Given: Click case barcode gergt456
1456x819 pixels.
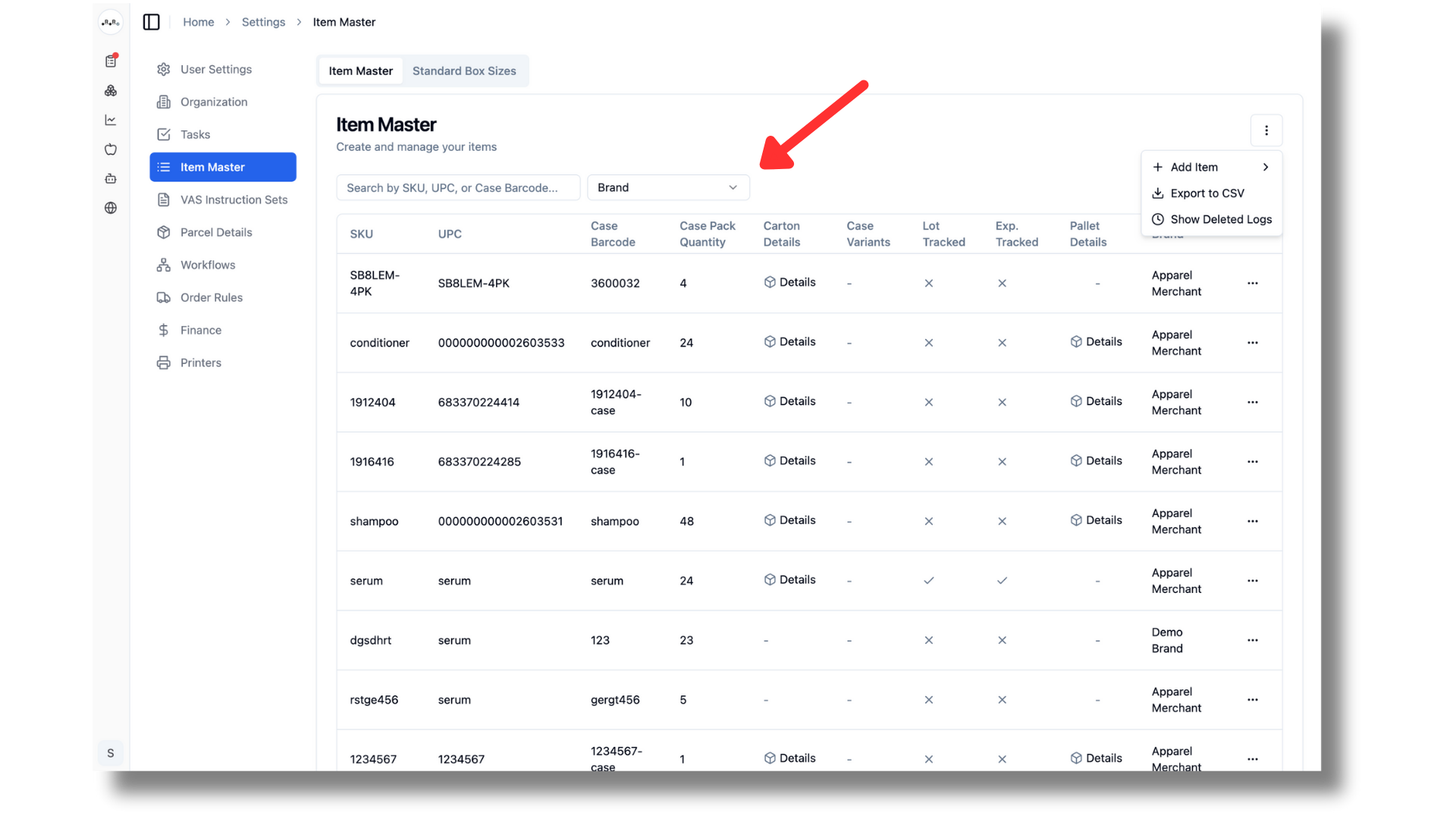Looking at the screenshot, I should 615,700.
